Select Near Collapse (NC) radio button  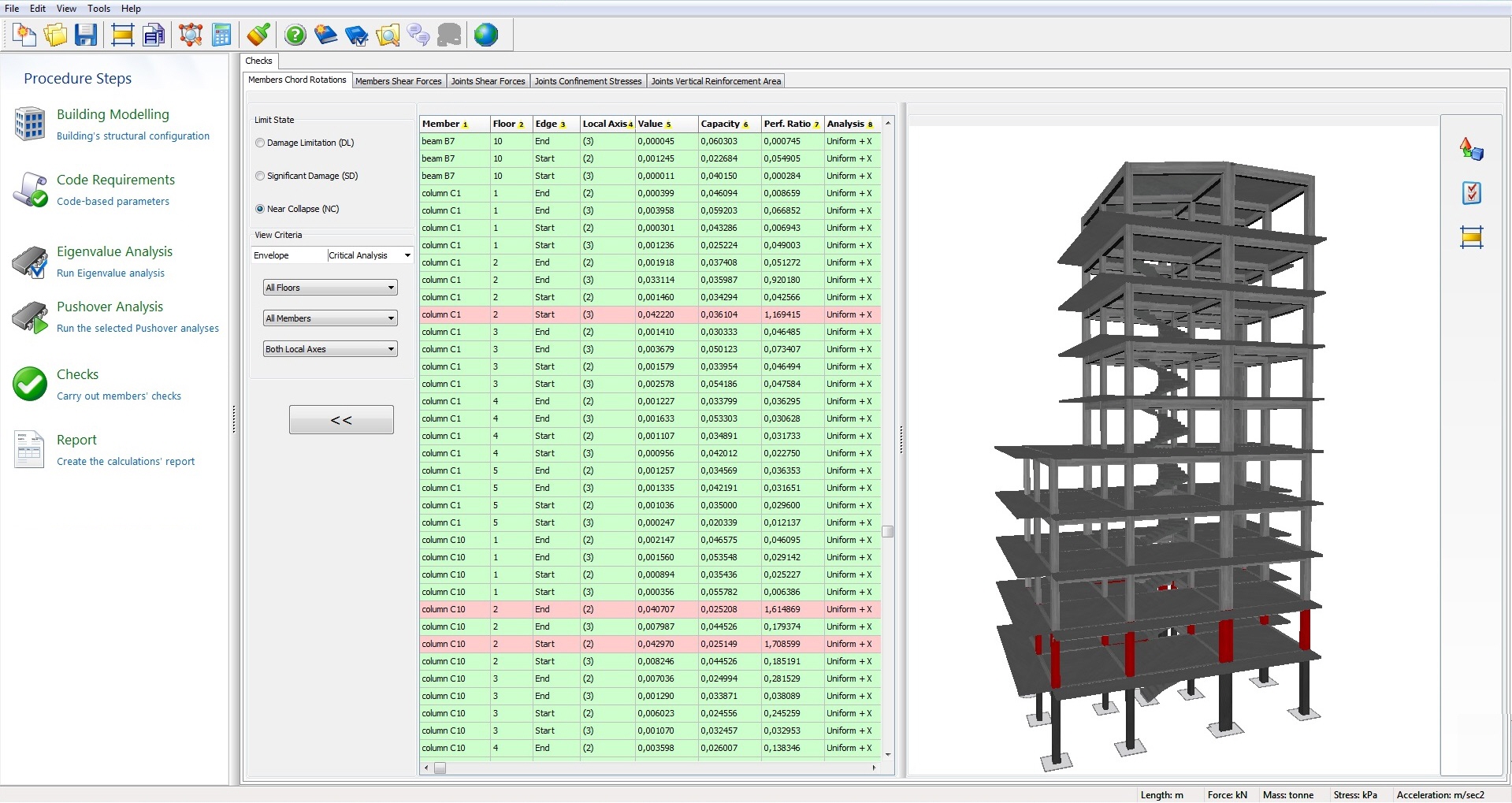click(260, 209)
